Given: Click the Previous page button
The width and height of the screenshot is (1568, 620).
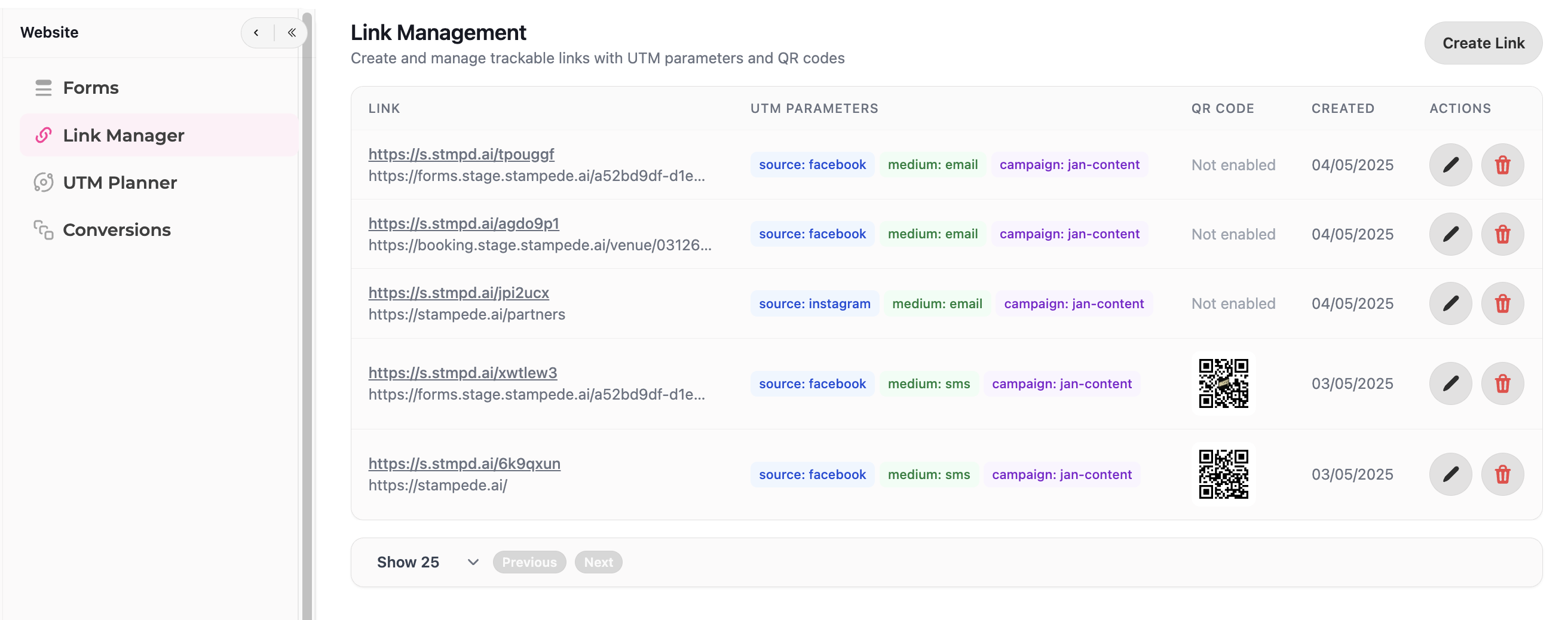Looking at the screenshot, I should tap(529, 562).
